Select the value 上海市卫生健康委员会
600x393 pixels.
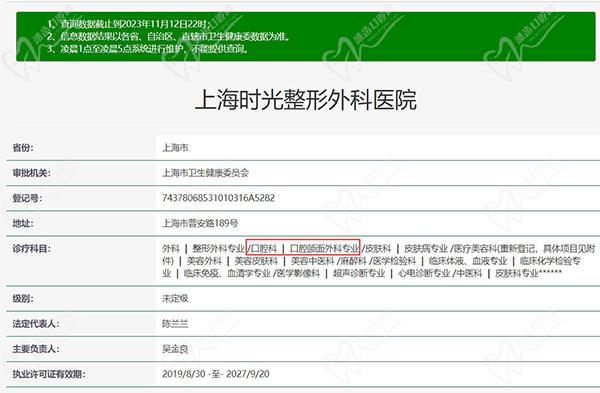tap(205, 173)
